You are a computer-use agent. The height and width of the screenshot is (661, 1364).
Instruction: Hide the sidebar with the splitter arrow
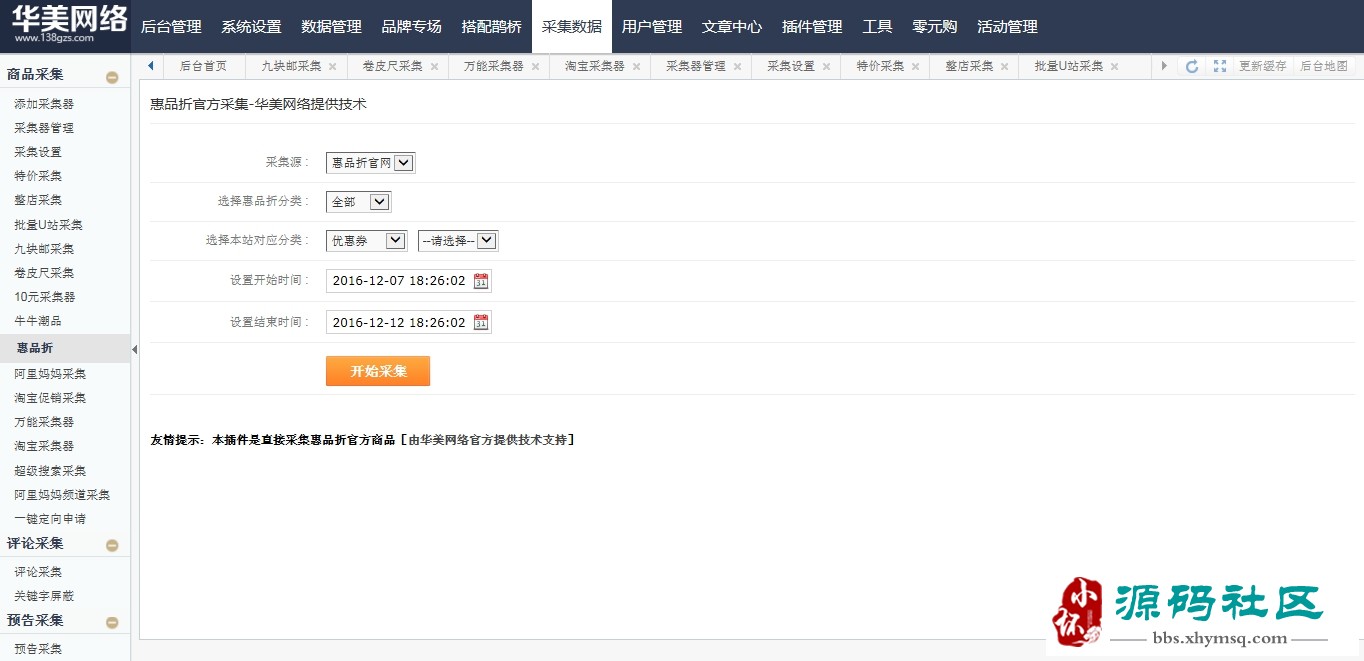135,349
